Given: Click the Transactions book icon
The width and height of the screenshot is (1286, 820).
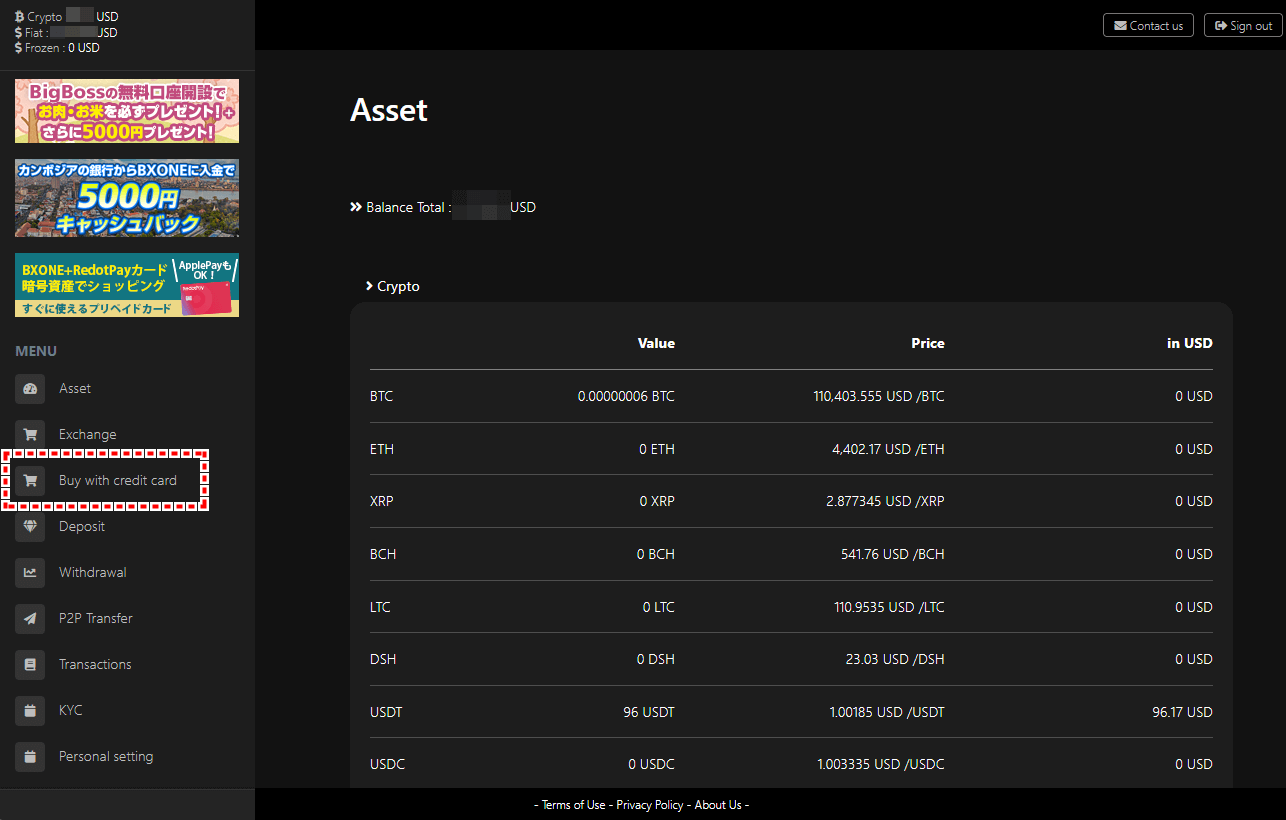Looking at the screenshot, I should pos(30,664).
